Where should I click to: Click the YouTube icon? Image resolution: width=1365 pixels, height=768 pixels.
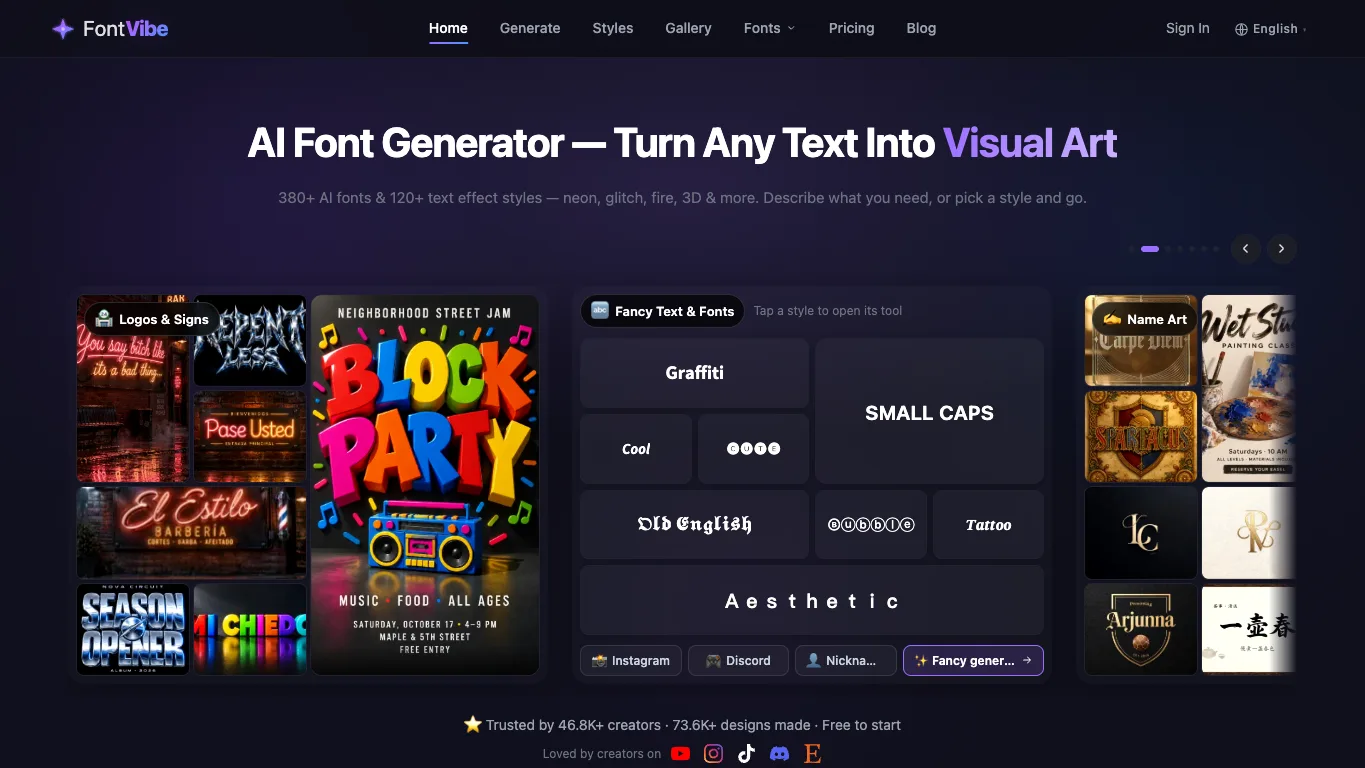[681, 754]
